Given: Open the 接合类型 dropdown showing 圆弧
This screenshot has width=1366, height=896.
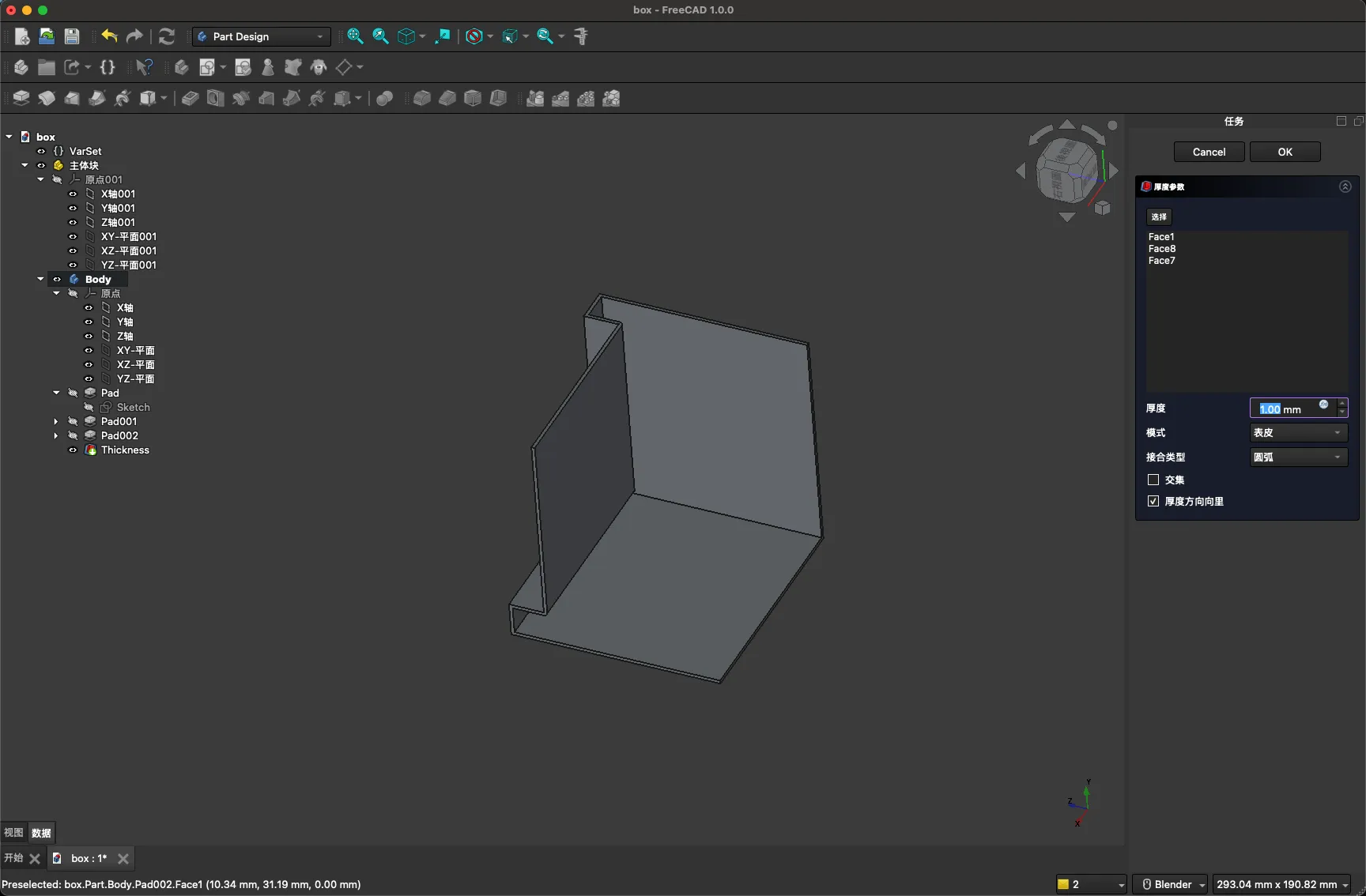Looking at the screenshot, I should (x=1297, y=457).
